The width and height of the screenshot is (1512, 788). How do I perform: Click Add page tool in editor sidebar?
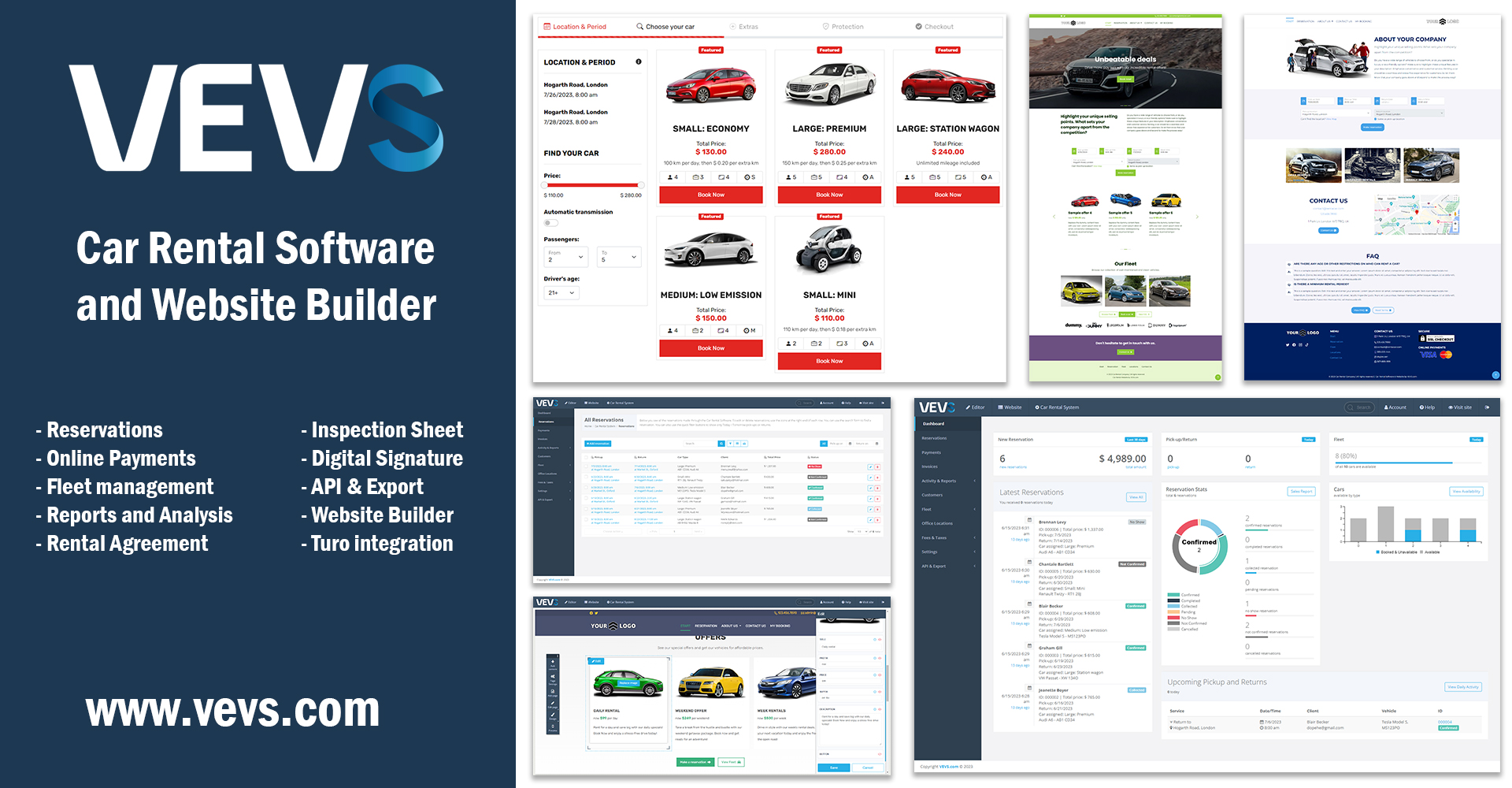tap(553, 693)
